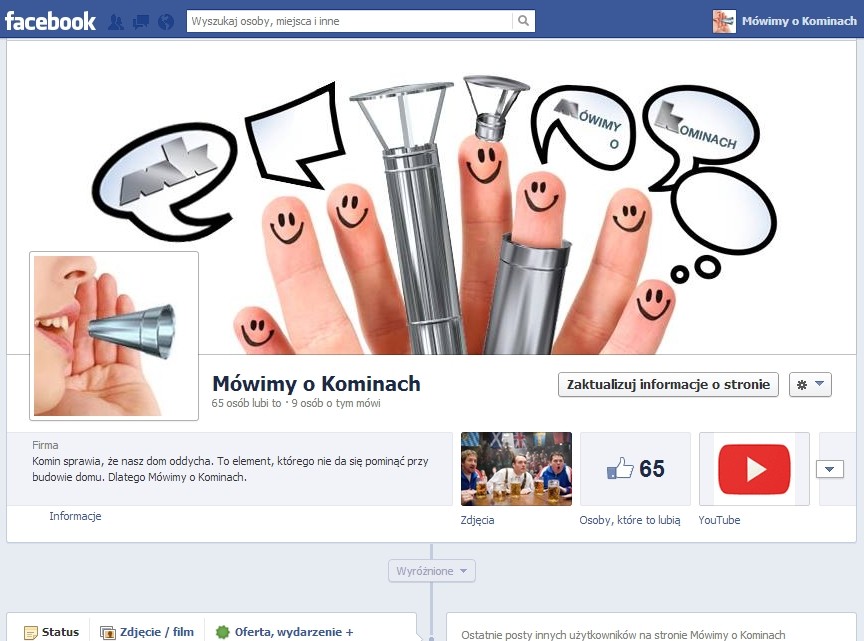Click the green offer badge icon
Viewport: 864px width, 641px height.
point(223,632)
